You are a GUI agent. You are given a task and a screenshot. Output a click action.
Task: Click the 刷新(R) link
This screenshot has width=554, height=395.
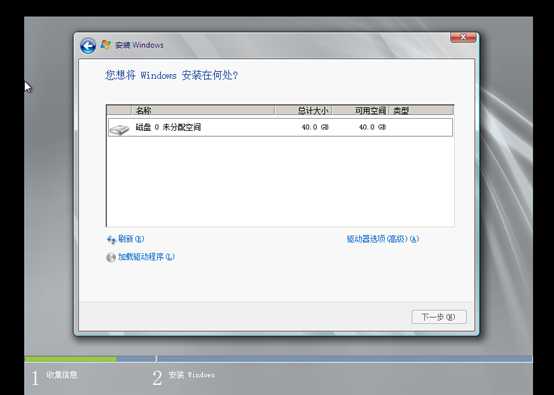point(131,239)
